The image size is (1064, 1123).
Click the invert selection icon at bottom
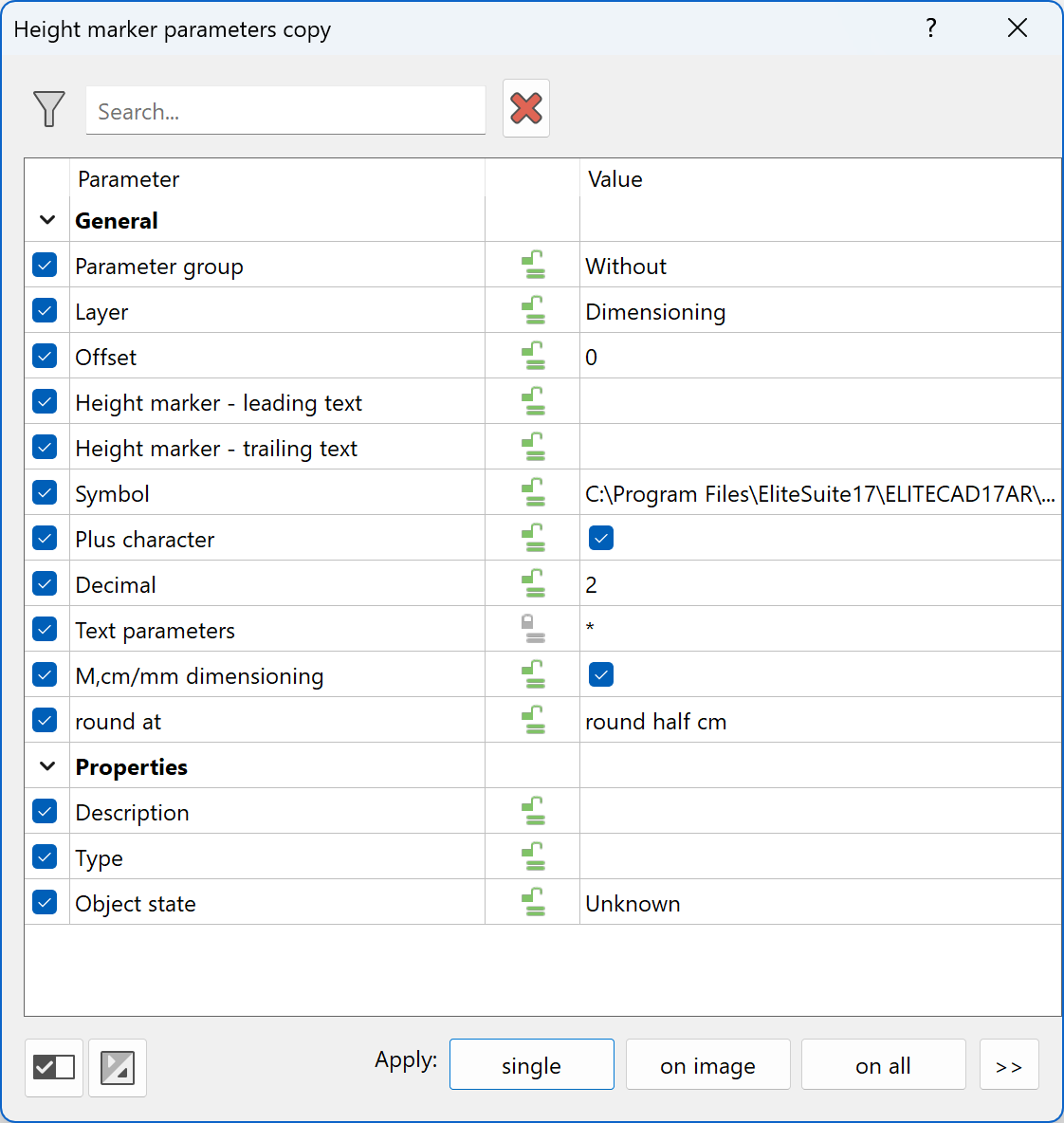118,1067
